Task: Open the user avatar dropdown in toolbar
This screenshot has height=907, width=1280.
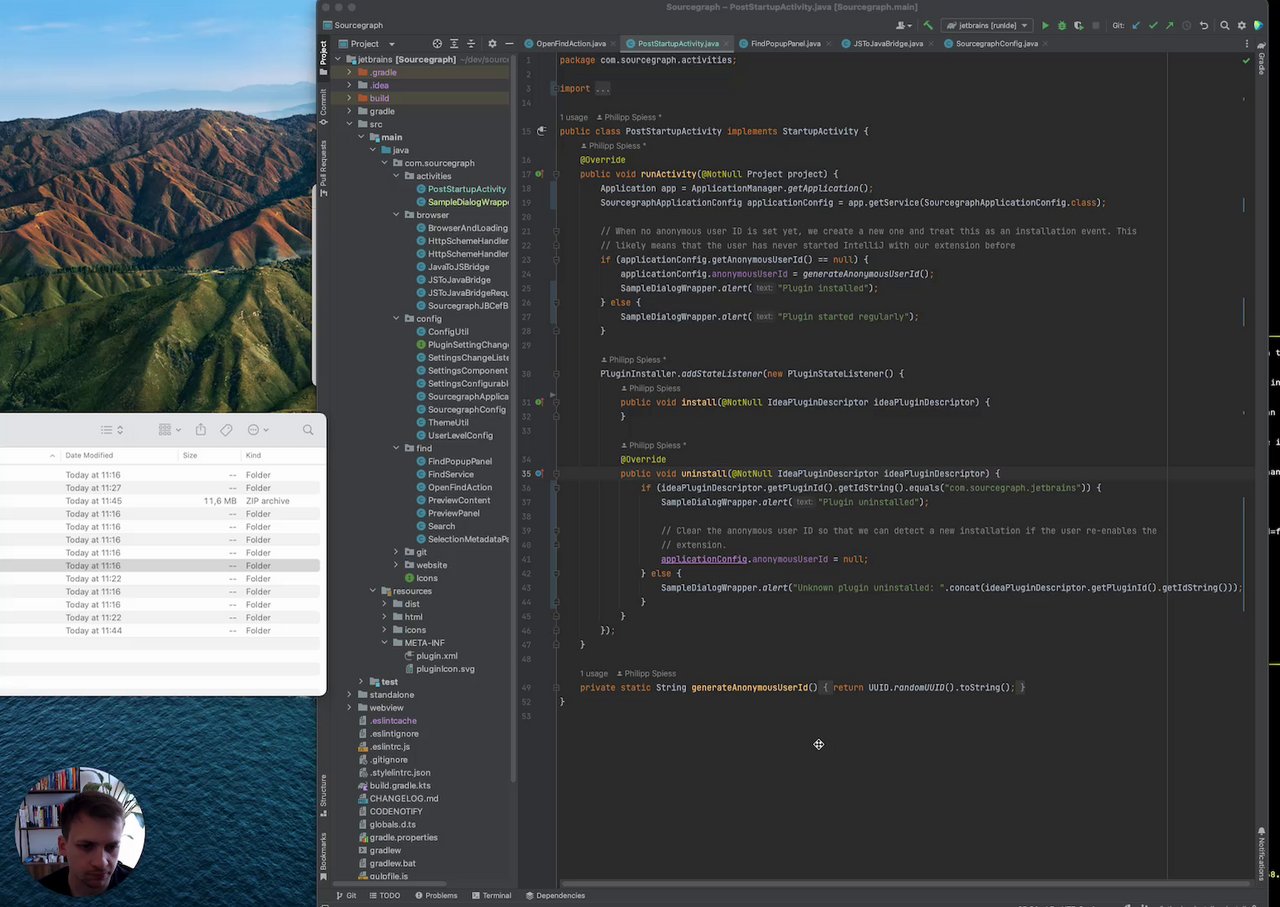Action: pyautogui.click(x=905, y=25)
